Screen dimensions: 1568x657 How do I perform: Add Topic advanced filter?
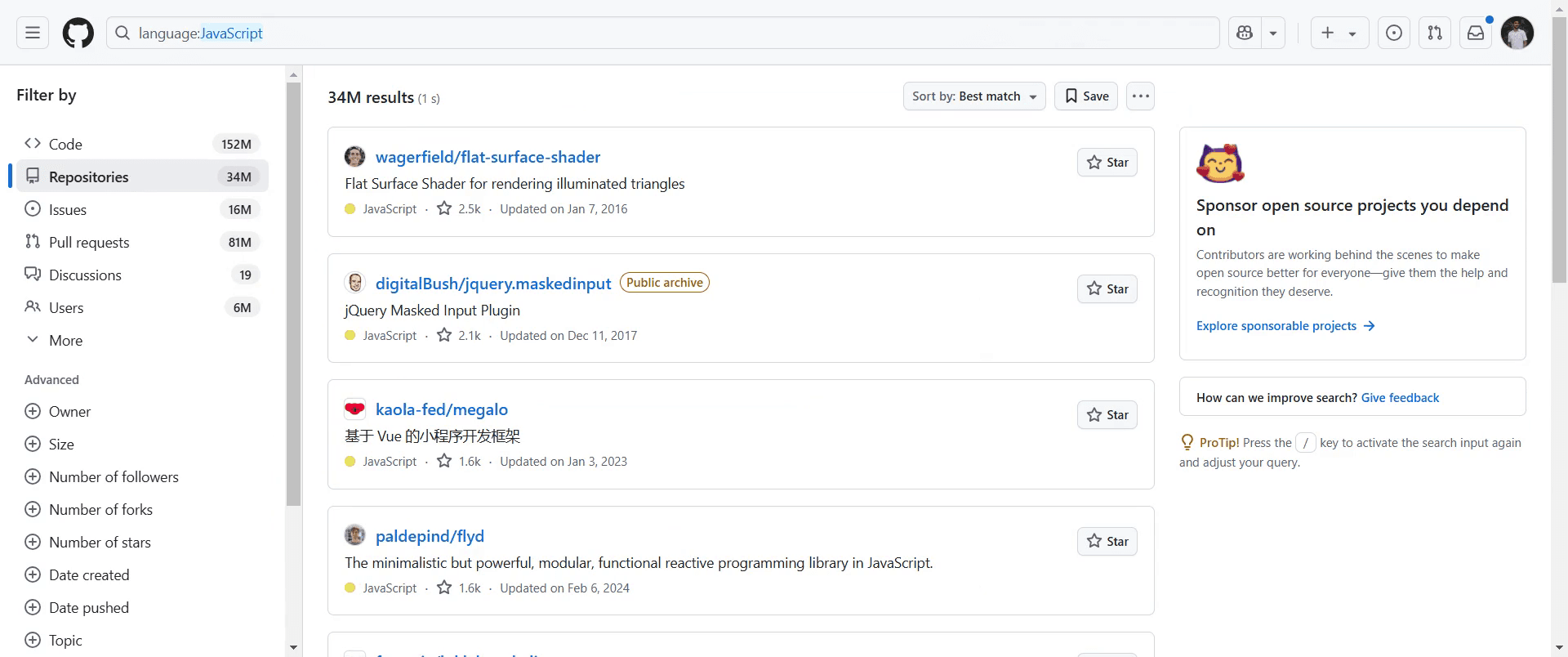pos(142,640)
